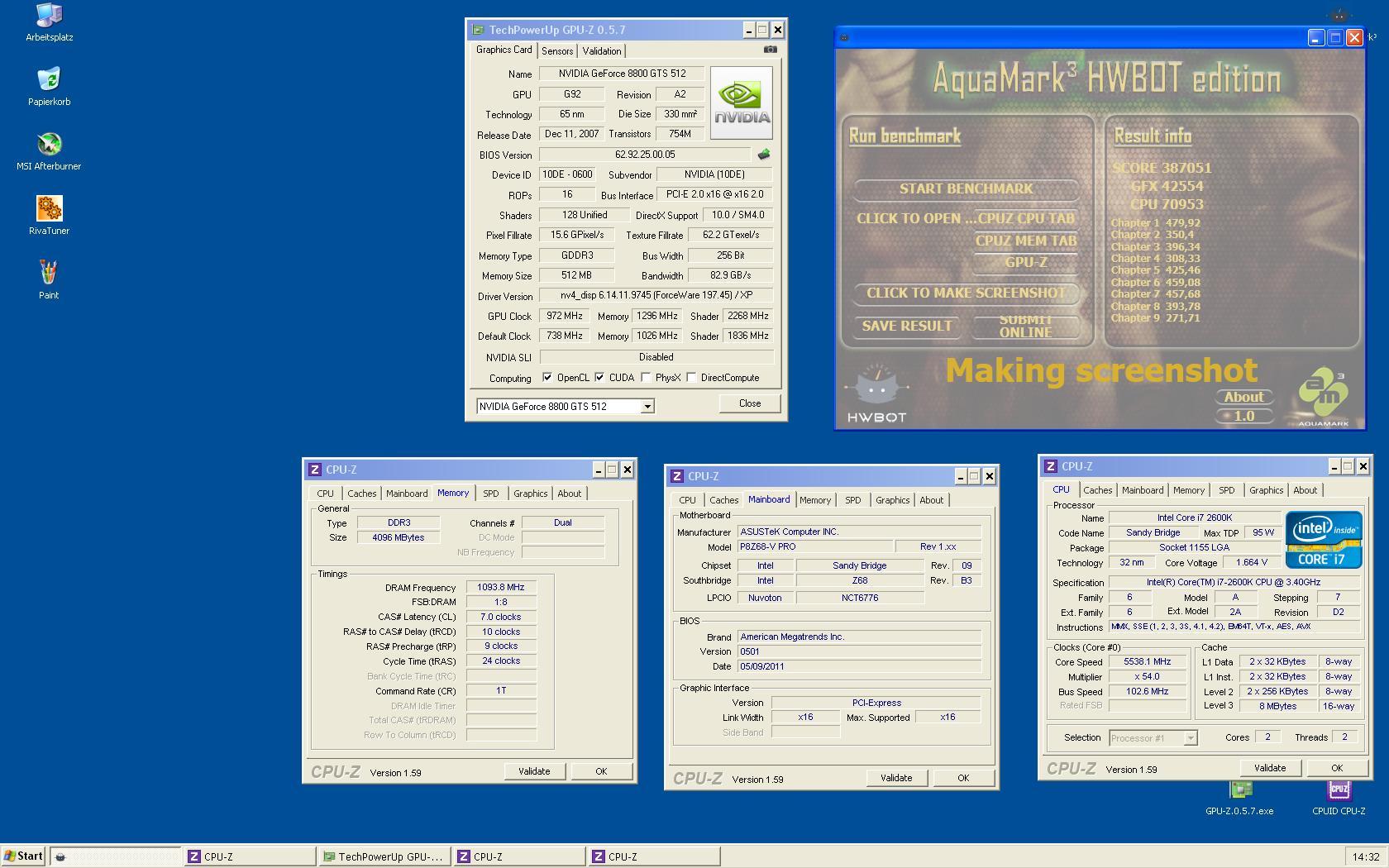Launch MSI Afterburner from desktop
Viewport: 1389px width, 868px height.
click(49, 151)
